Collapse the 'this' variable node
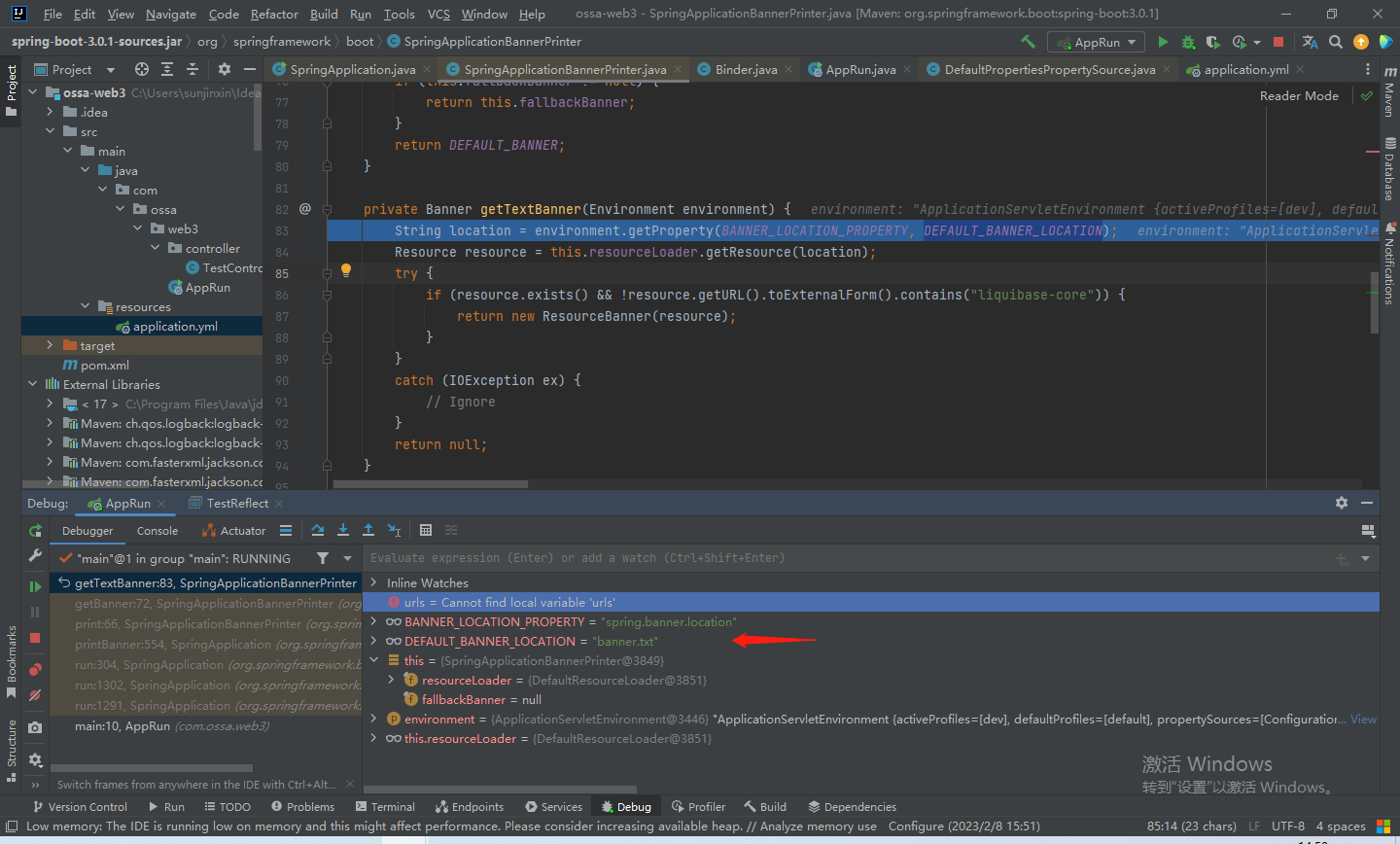1400x844 pixels. [373, 660]
